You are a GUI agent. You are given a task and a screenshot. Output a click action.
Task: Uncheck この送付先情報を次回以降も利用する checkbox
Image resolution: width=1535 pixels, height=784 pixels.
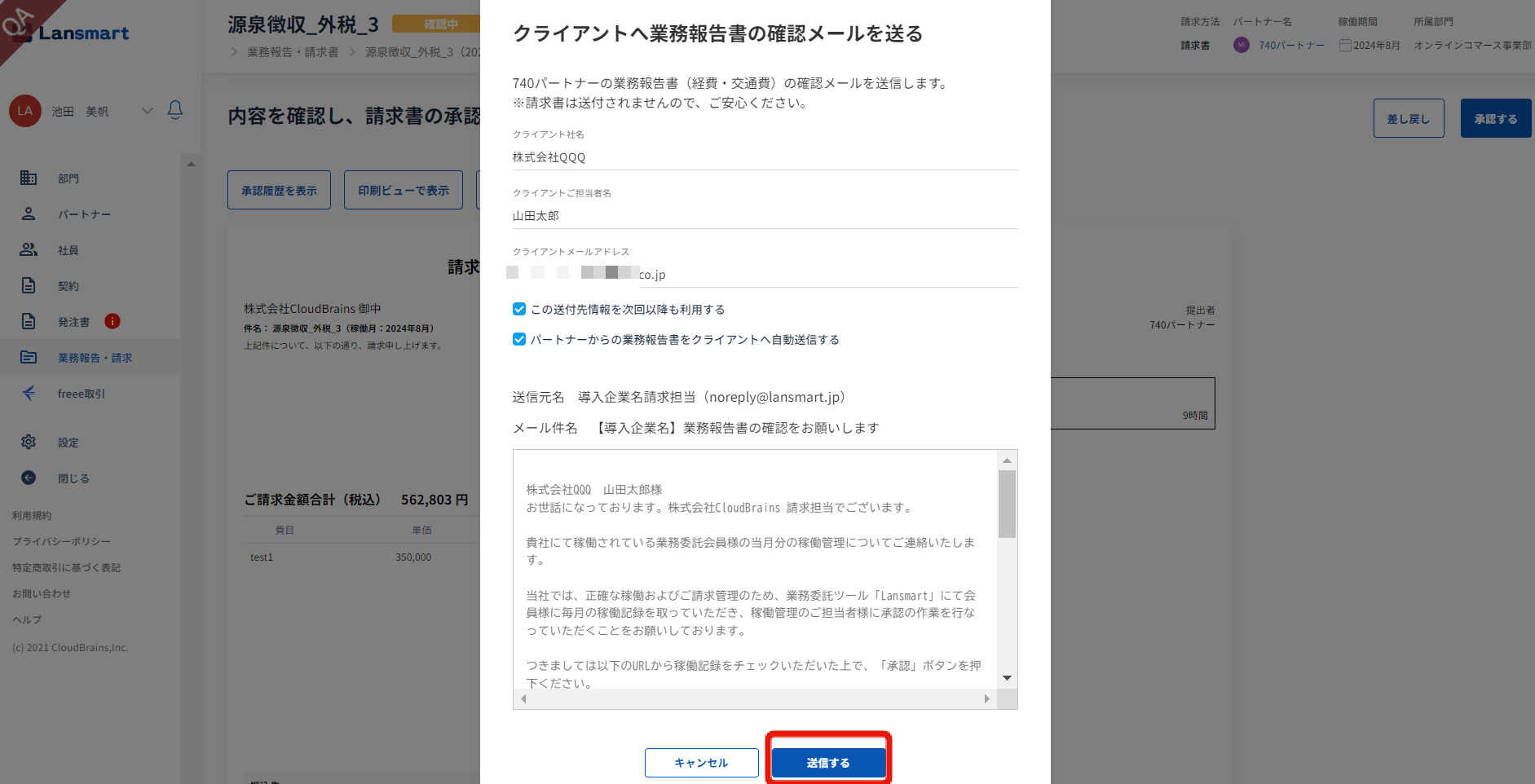point(519,309)
